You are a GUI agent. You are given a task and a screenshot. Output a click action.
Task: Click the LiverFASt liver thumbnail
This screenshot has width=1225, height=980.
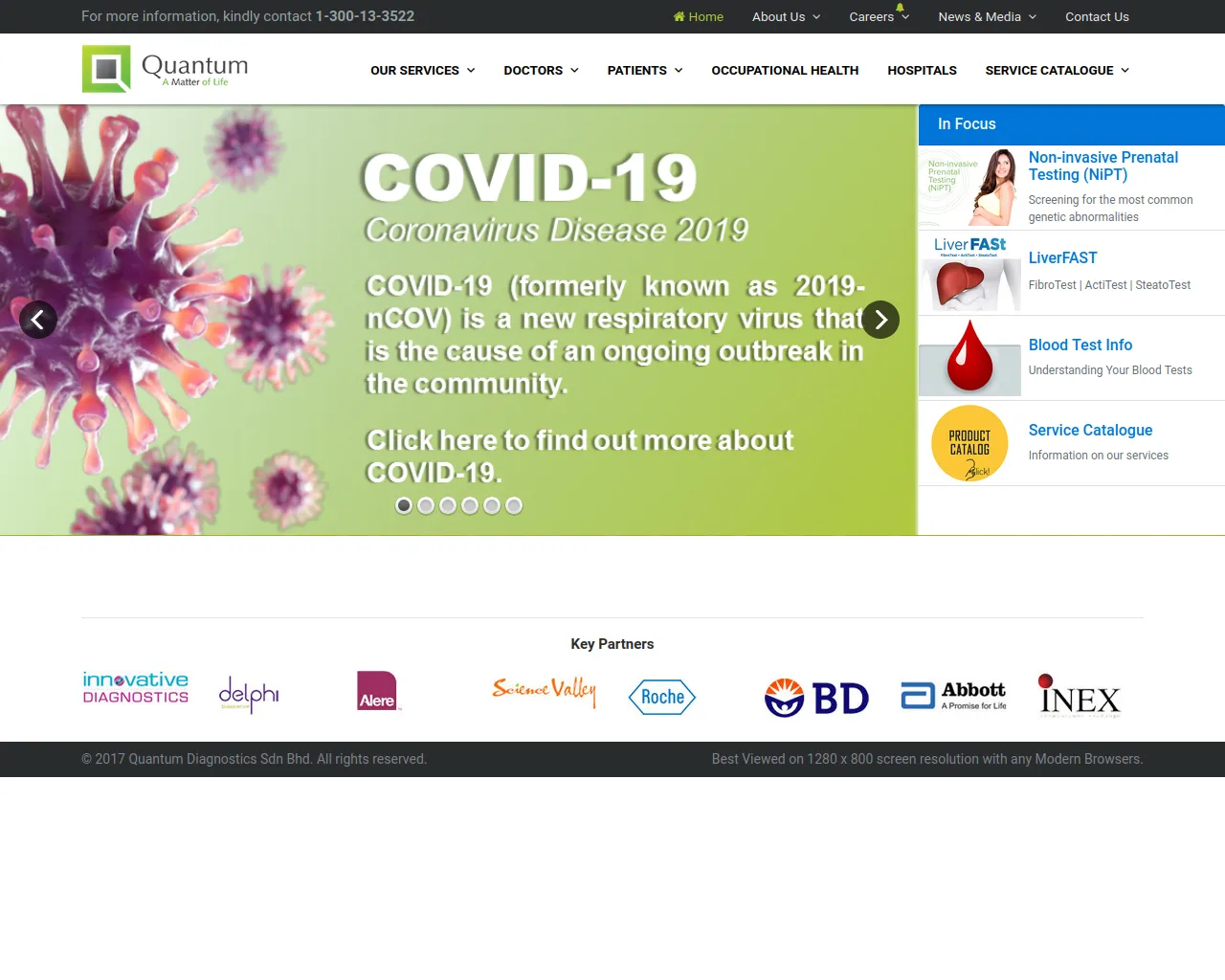pos(970,273)
